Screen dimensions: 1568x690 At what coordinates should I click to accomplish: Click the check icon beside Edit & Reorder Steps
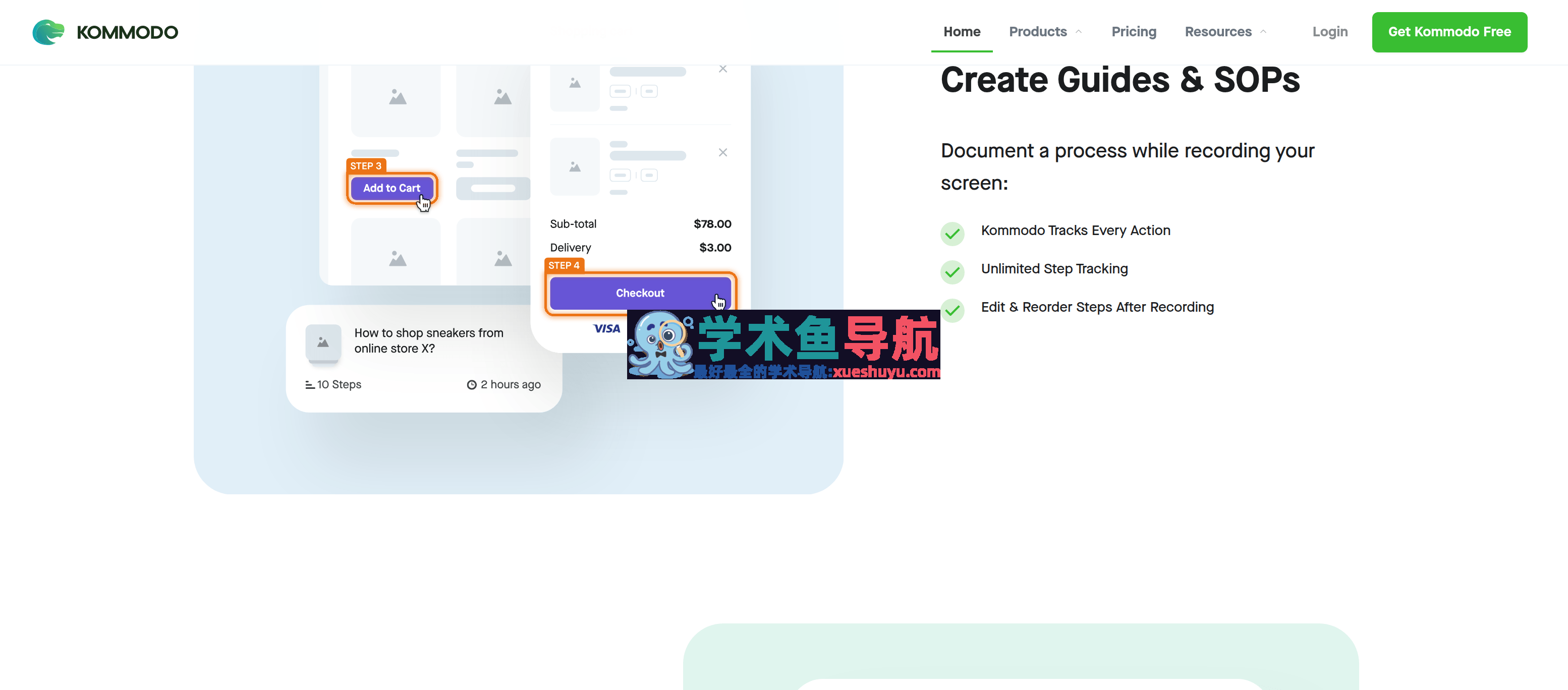pyautogui.click(x=952, y=310)
